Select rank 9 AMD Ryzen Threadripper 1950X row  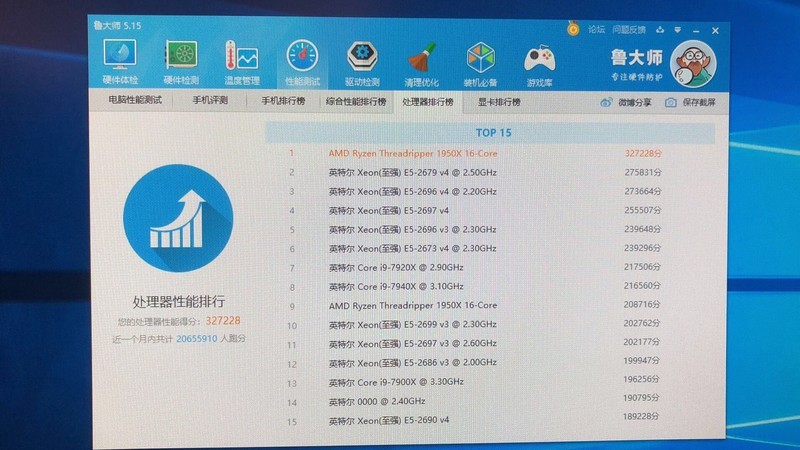476,305
